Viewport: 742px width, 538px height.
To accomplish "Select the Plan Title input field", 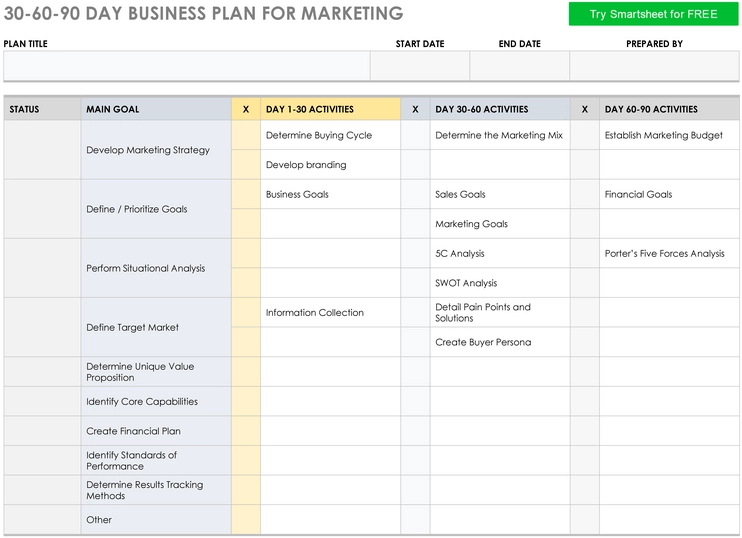I will tap(187, 66).
